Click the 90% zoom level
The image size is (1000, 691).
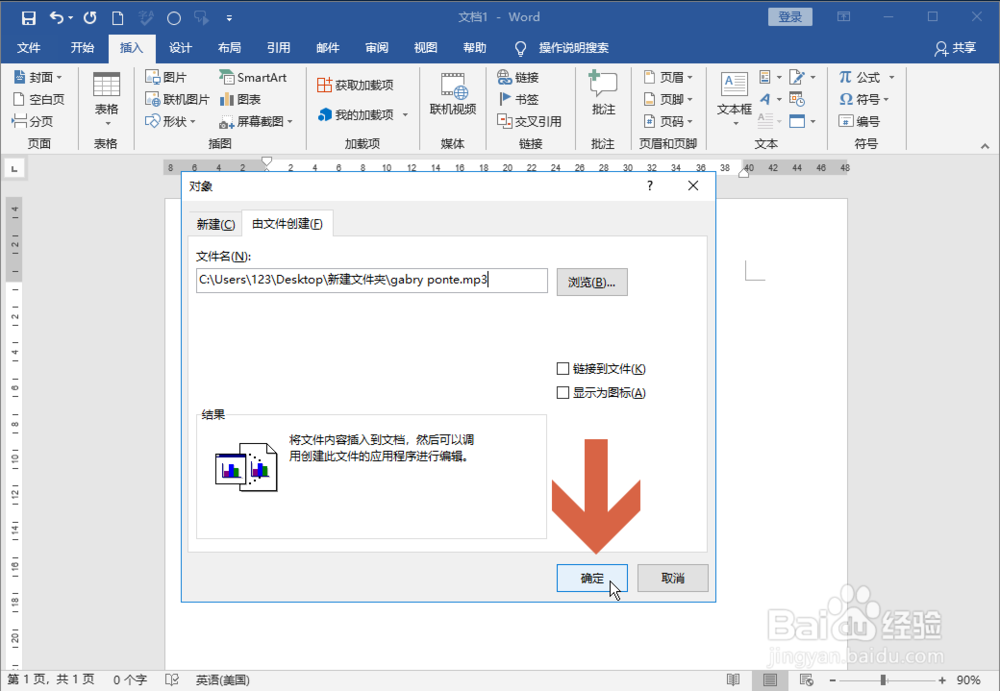968,680
